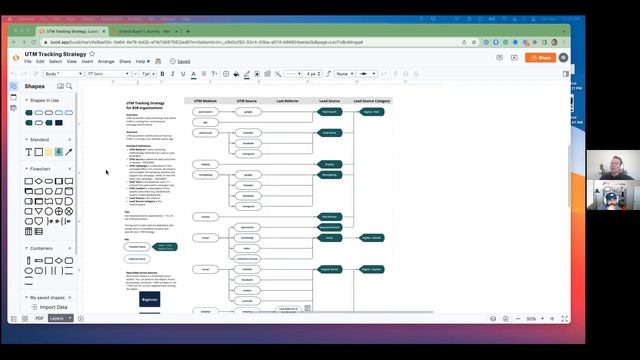Screen dimensions: 640x360
Task: Open the Arrange menu
Action: pos(106,62)
